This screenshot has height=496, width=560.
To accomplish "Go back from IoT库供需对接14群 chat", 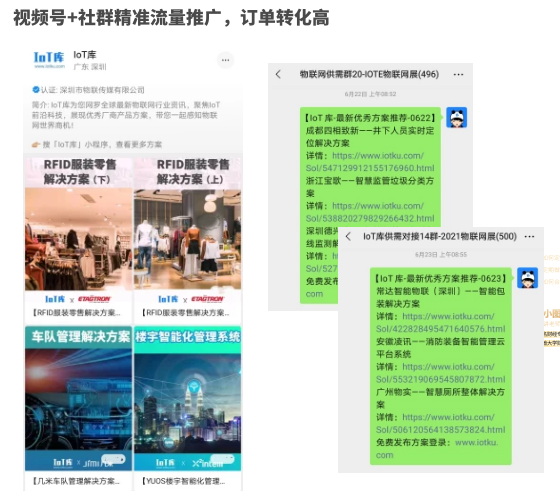I will pos(349,236).
